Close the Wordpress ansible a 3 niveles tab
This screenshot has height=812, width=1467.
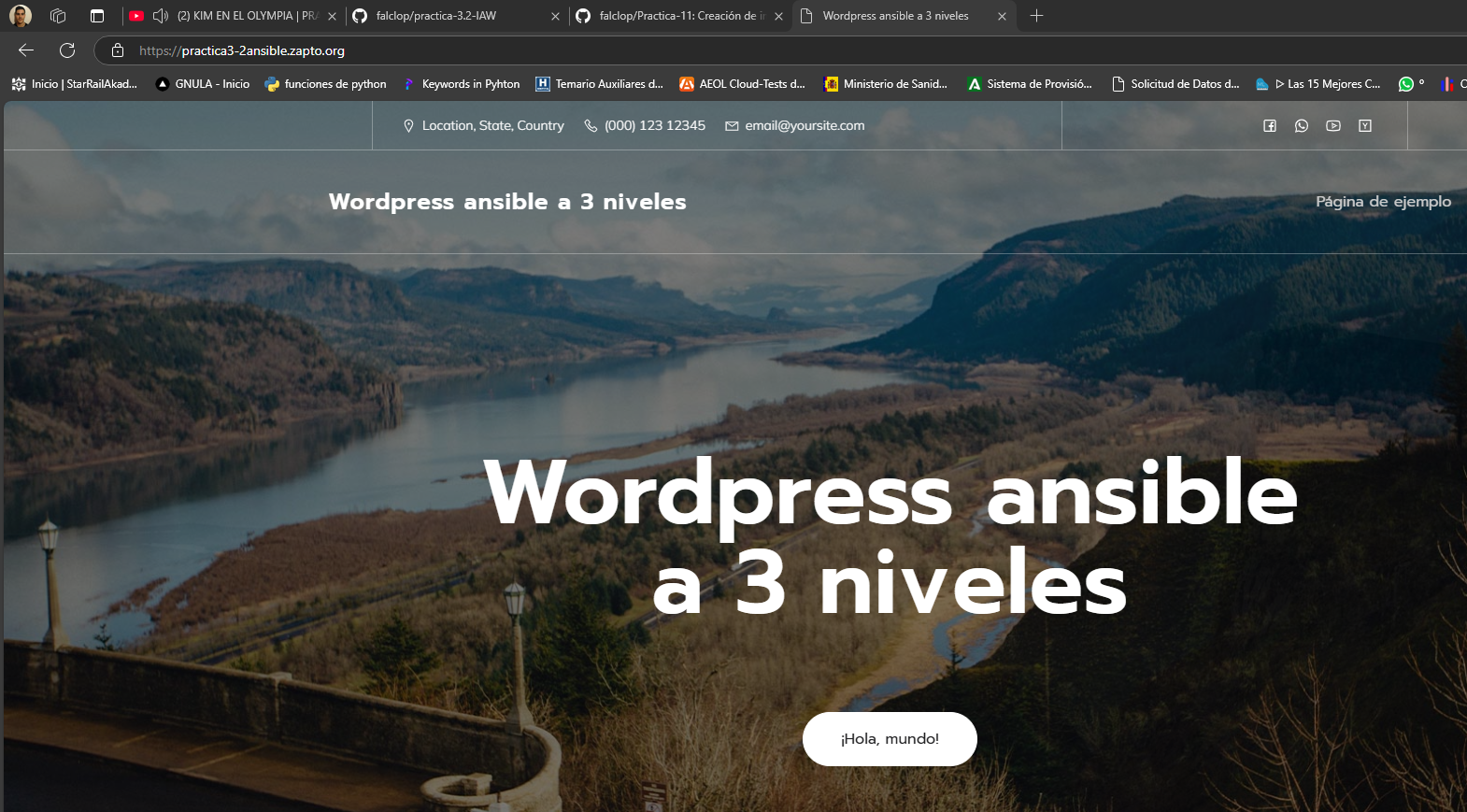(x=1002, y=16)
